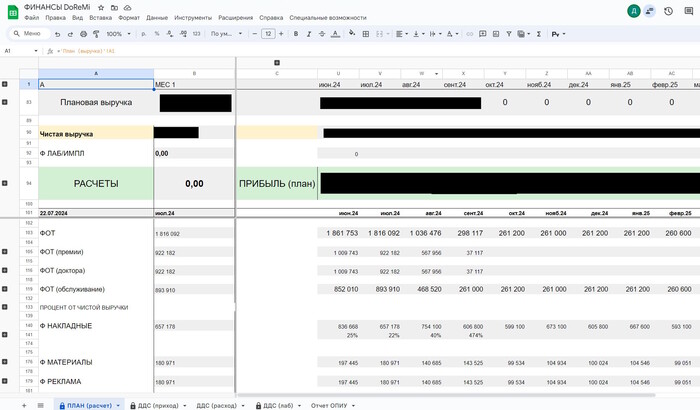The image size is (700, 410).
Task: Switch to the ДДС (расход) sheet tab
Action: [x=216, y=405]
